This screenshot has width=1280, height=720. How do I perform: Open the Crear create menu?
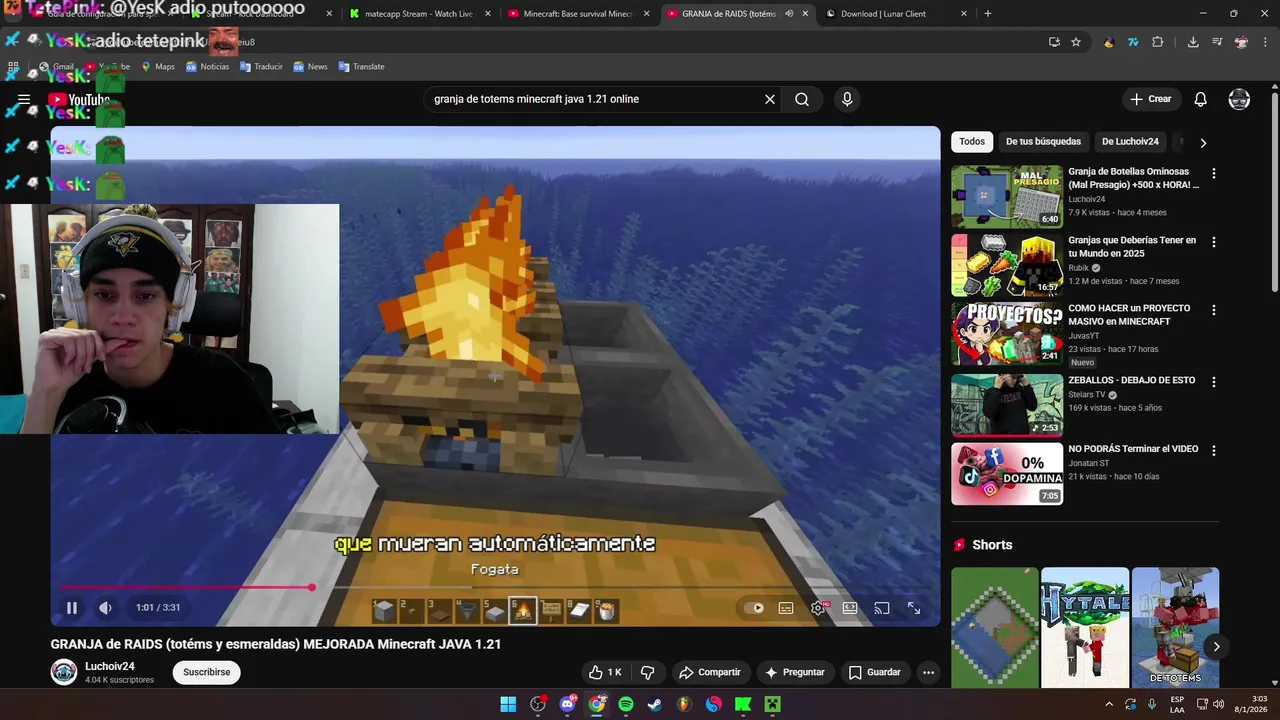pos(1151,99)
